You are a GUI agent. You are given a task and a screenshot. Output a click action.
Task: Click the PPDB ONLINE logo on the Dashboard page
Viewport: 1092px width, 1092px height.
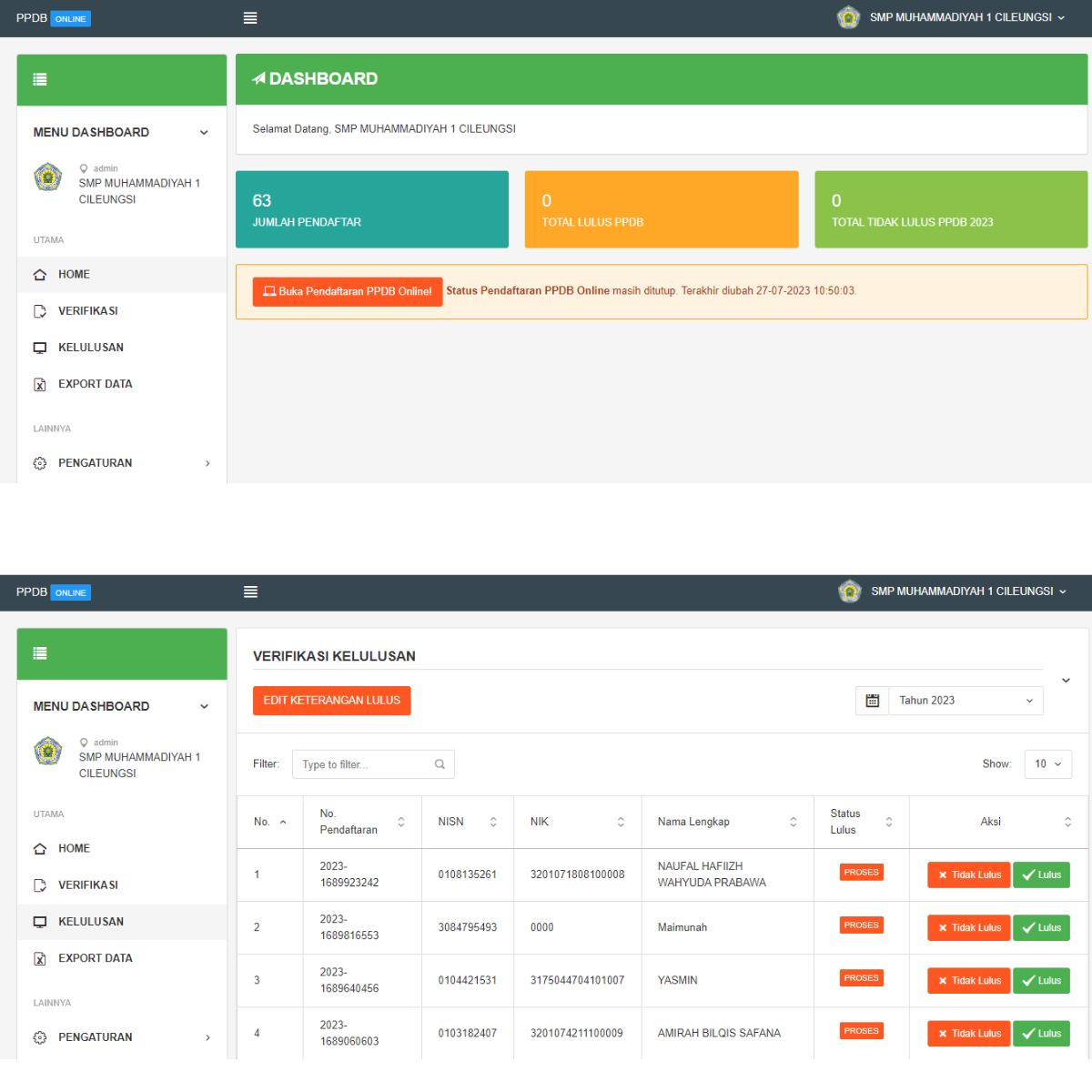(x=54, y=18)
